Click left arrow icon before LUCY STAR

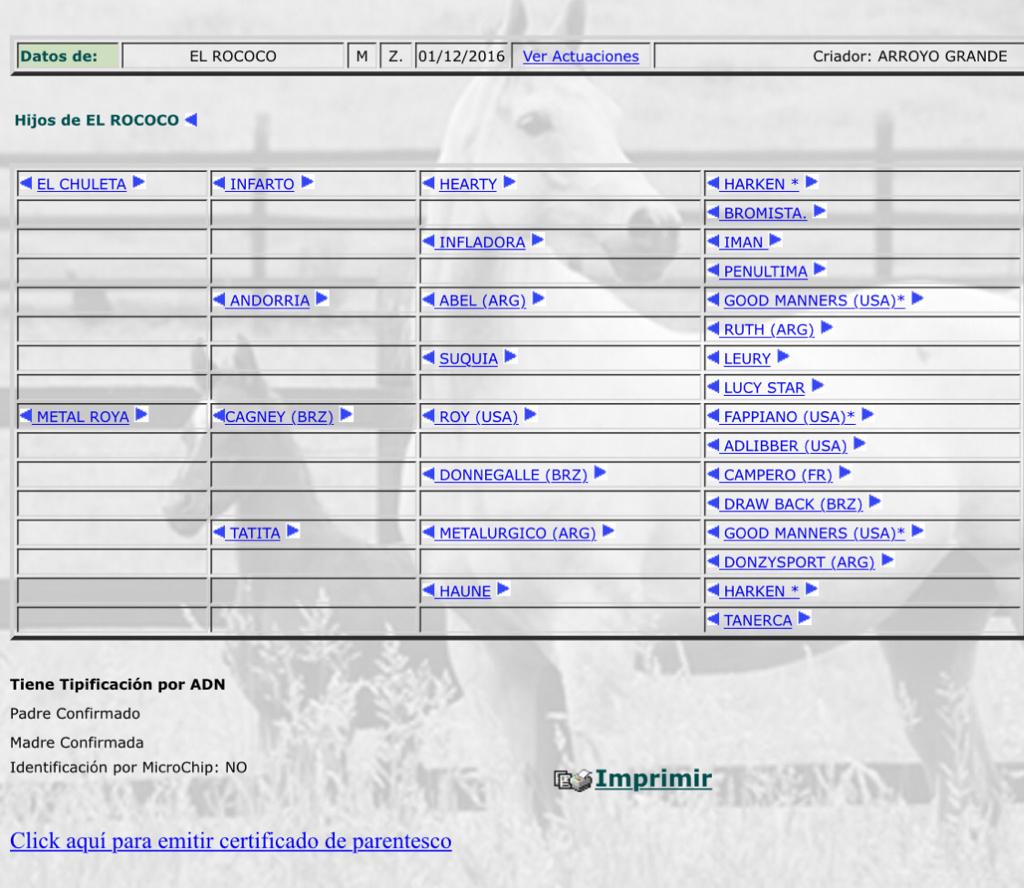pyautogui.click(x=713, y=387)
